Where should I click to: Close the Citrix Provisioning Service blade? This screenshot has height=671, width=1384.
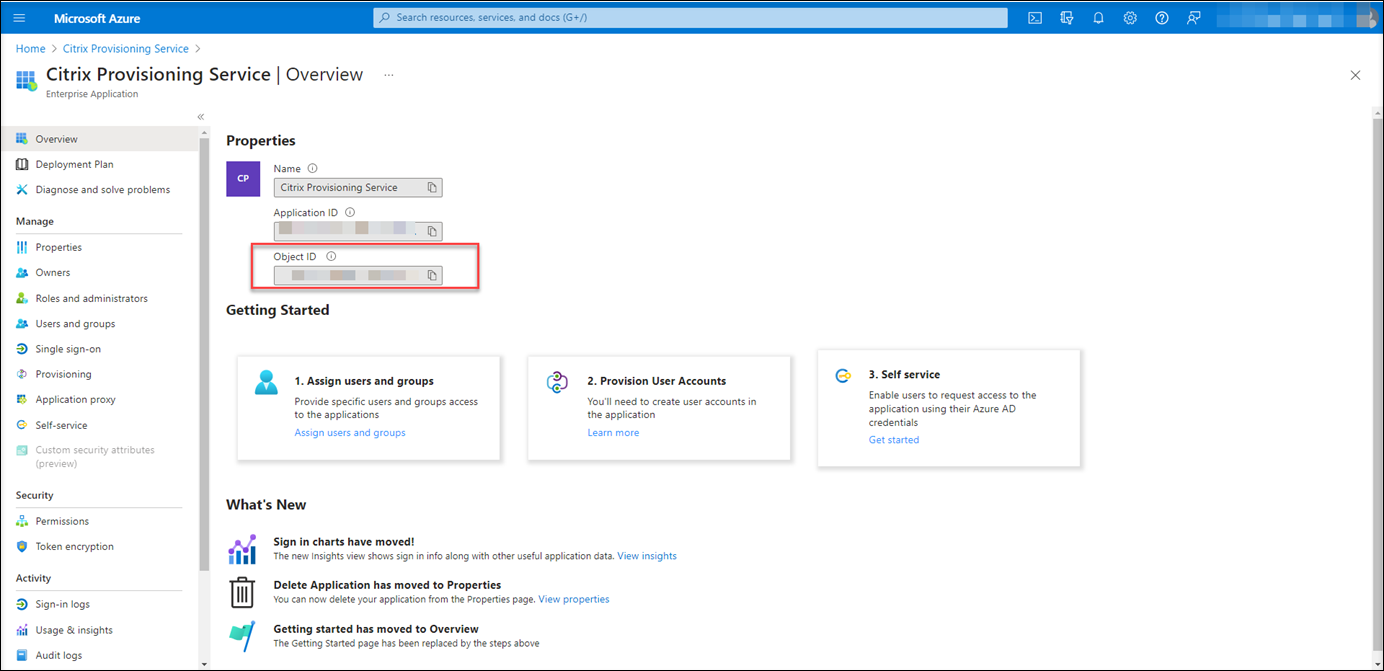tap(1355, 75)
